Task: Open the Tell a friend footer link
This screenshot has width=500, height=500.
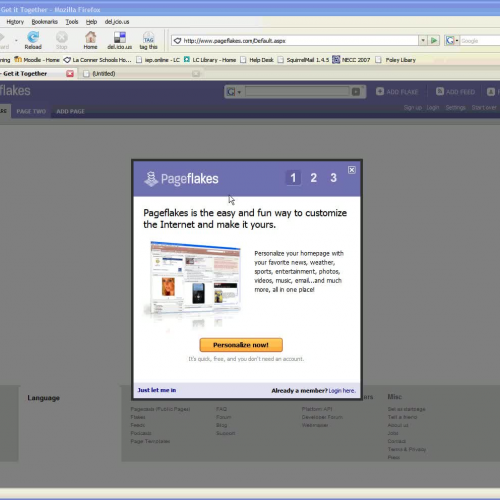Action: click(402, 417)
